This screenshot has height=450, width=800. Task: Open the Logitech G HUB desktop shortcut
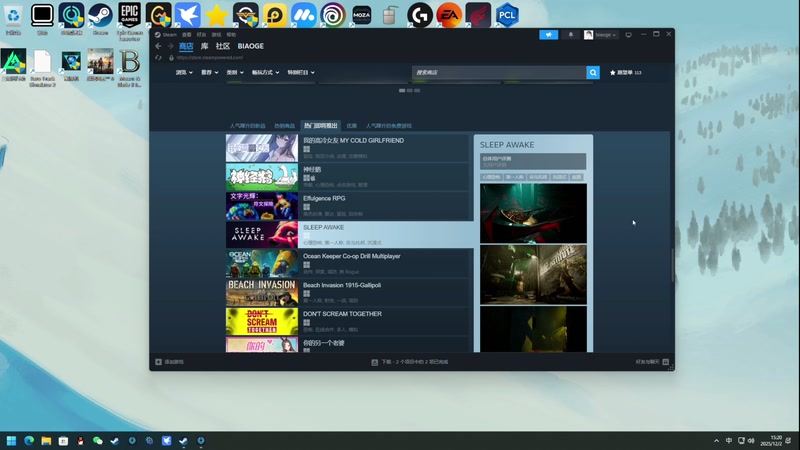coord(420,15)
